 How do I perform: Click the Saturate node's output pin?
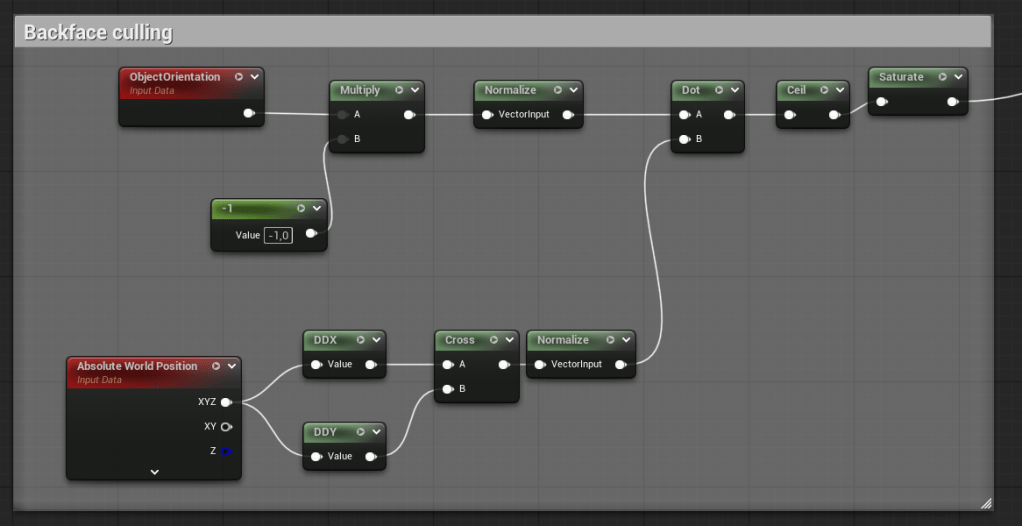(953, 101)
